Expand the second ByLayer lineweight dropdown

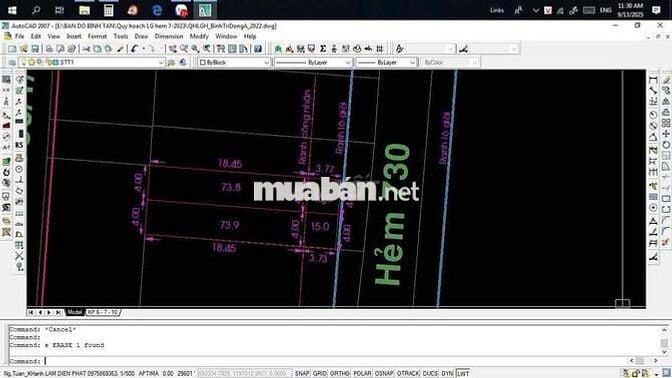[412, 63]
